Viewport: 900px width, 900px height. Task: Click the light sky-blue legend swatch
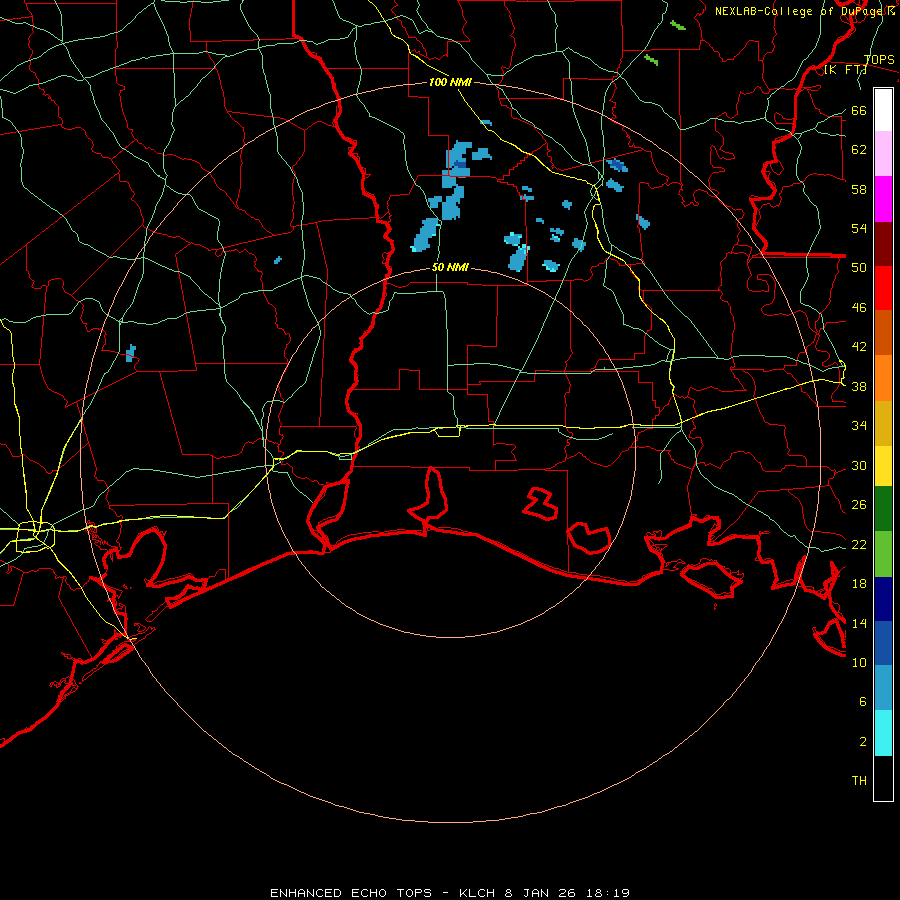[883, 688]
